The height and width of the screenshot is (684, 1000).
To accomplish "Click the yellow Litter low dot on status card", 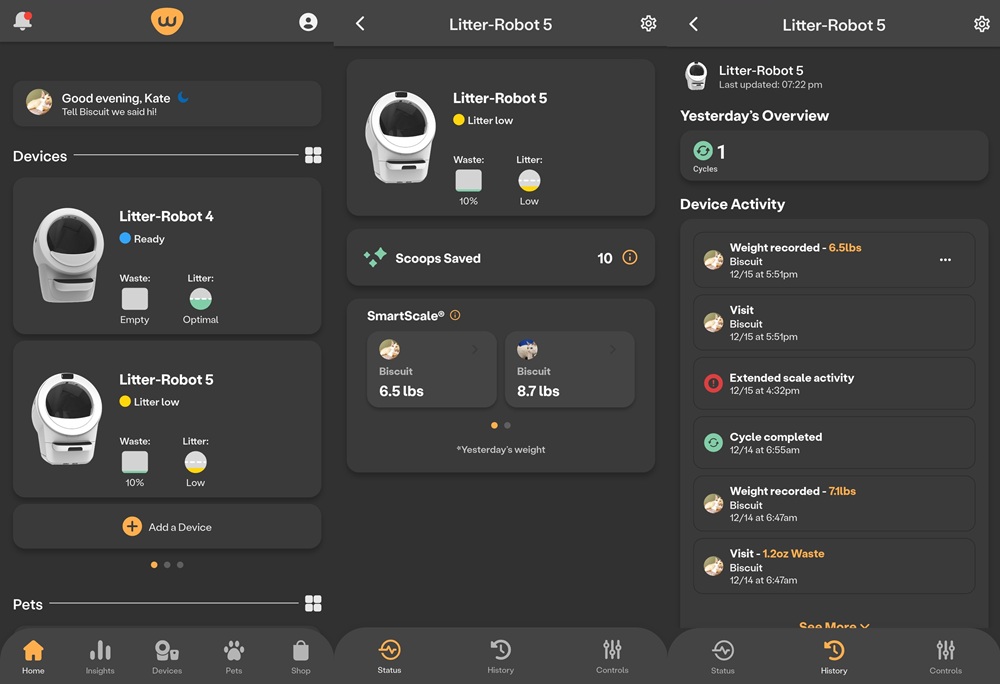I will click(x=459, y=120).
